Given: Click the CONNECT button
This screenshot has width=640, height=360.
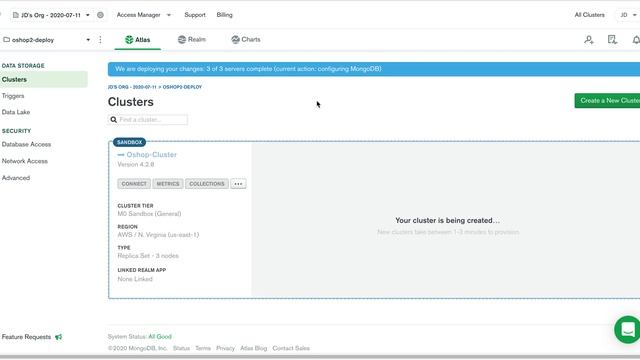Looking at the screenshot, I should tap(134, 184).
